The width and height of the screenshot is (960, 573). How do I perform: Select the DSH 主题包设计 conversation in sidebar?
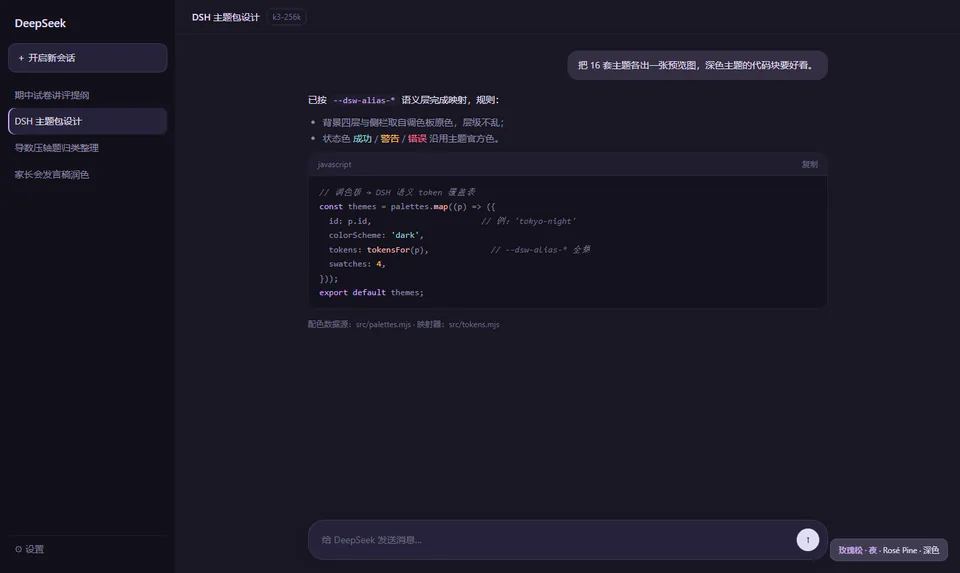pos(88,121)
